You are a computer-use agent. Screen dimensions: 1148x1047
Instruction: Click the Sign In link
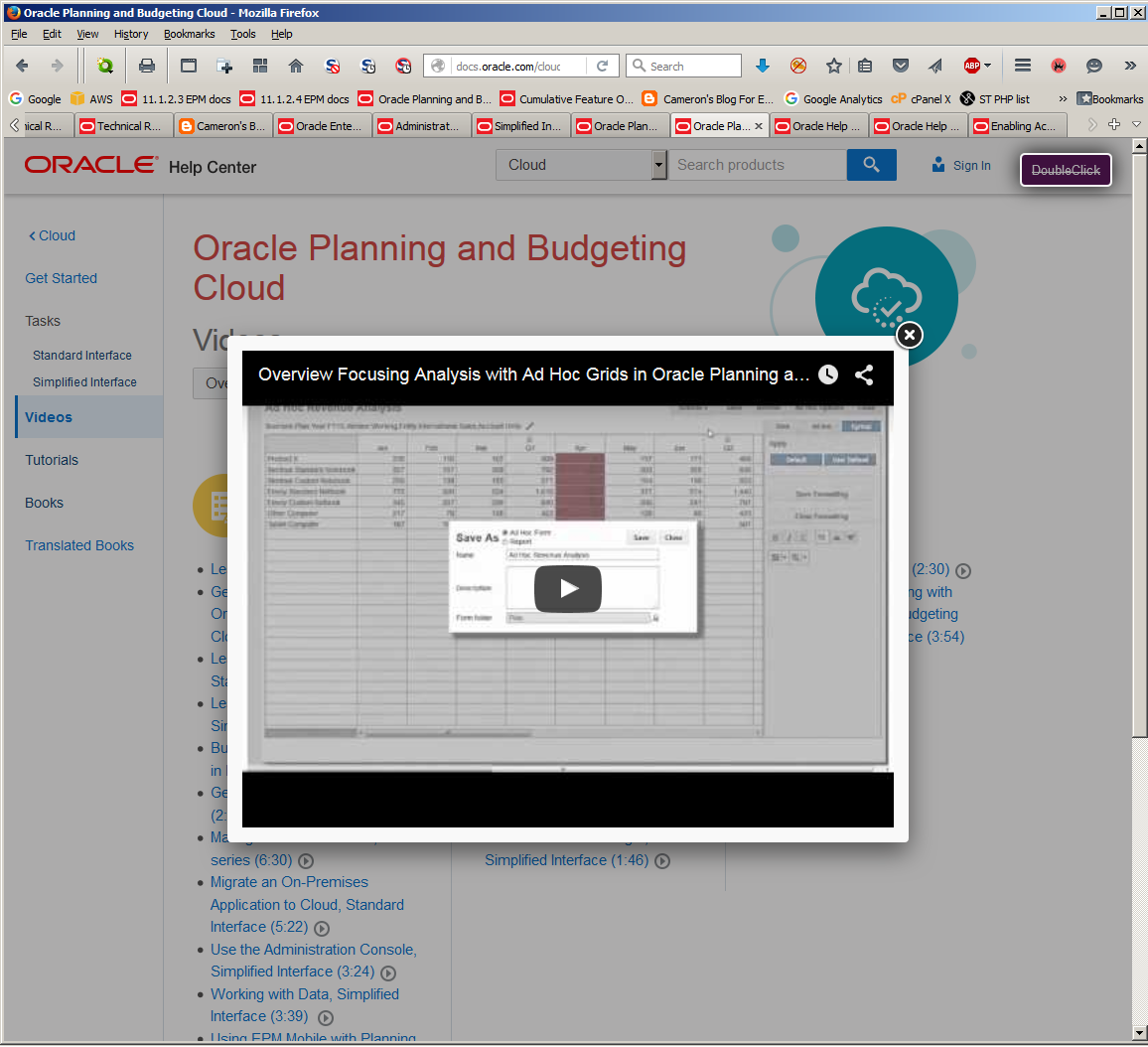pyautogui.click(x=971, y=166)
